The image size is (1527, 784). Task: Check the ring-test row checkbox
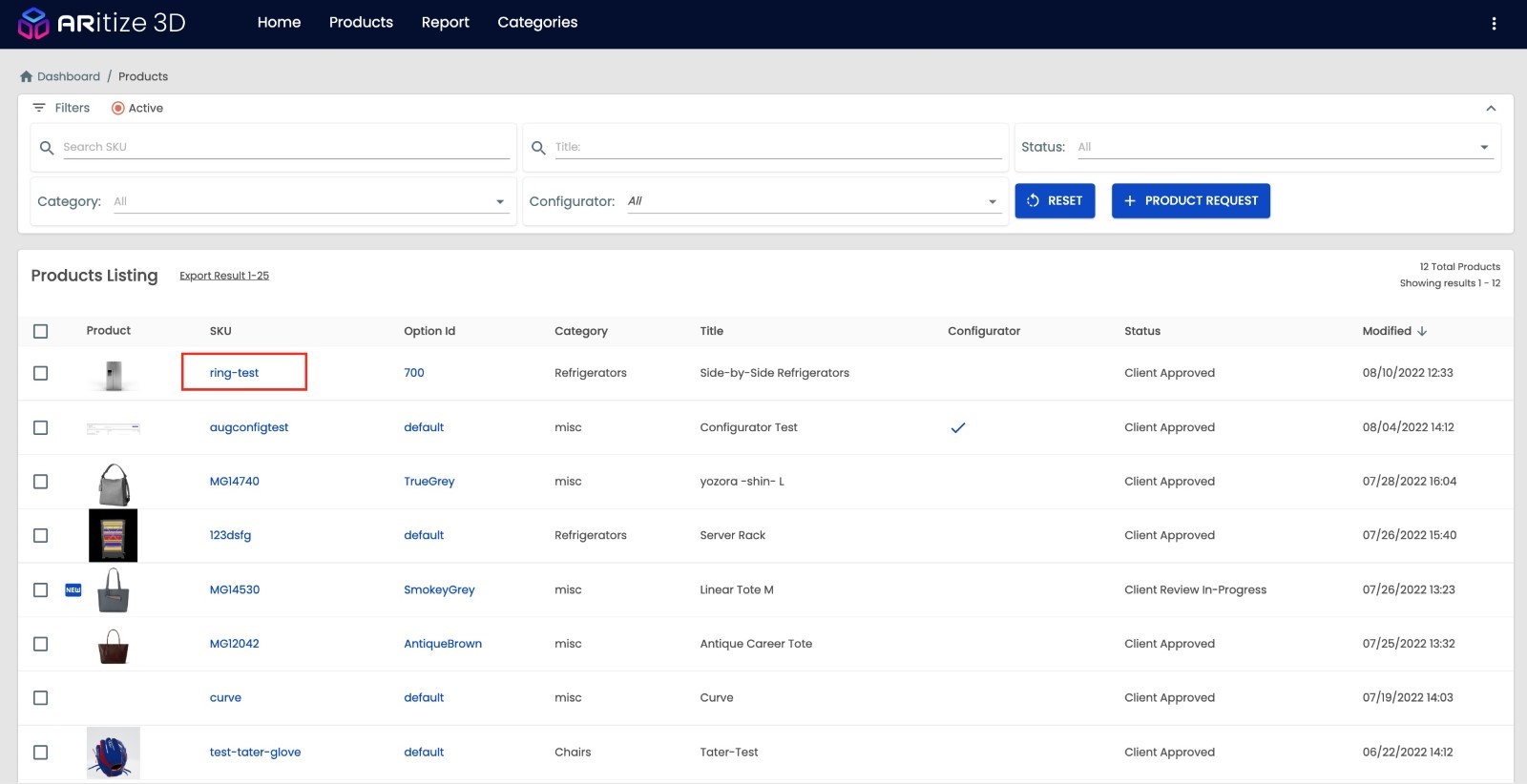(x=40, y=373)
